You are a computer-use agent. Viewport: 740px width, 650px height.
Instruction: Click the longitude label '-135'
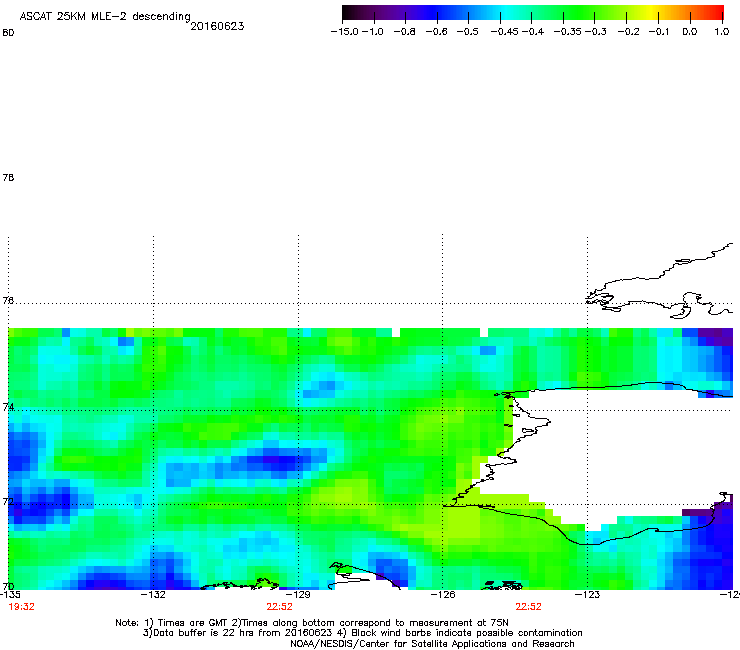click(x=9, y=594)
